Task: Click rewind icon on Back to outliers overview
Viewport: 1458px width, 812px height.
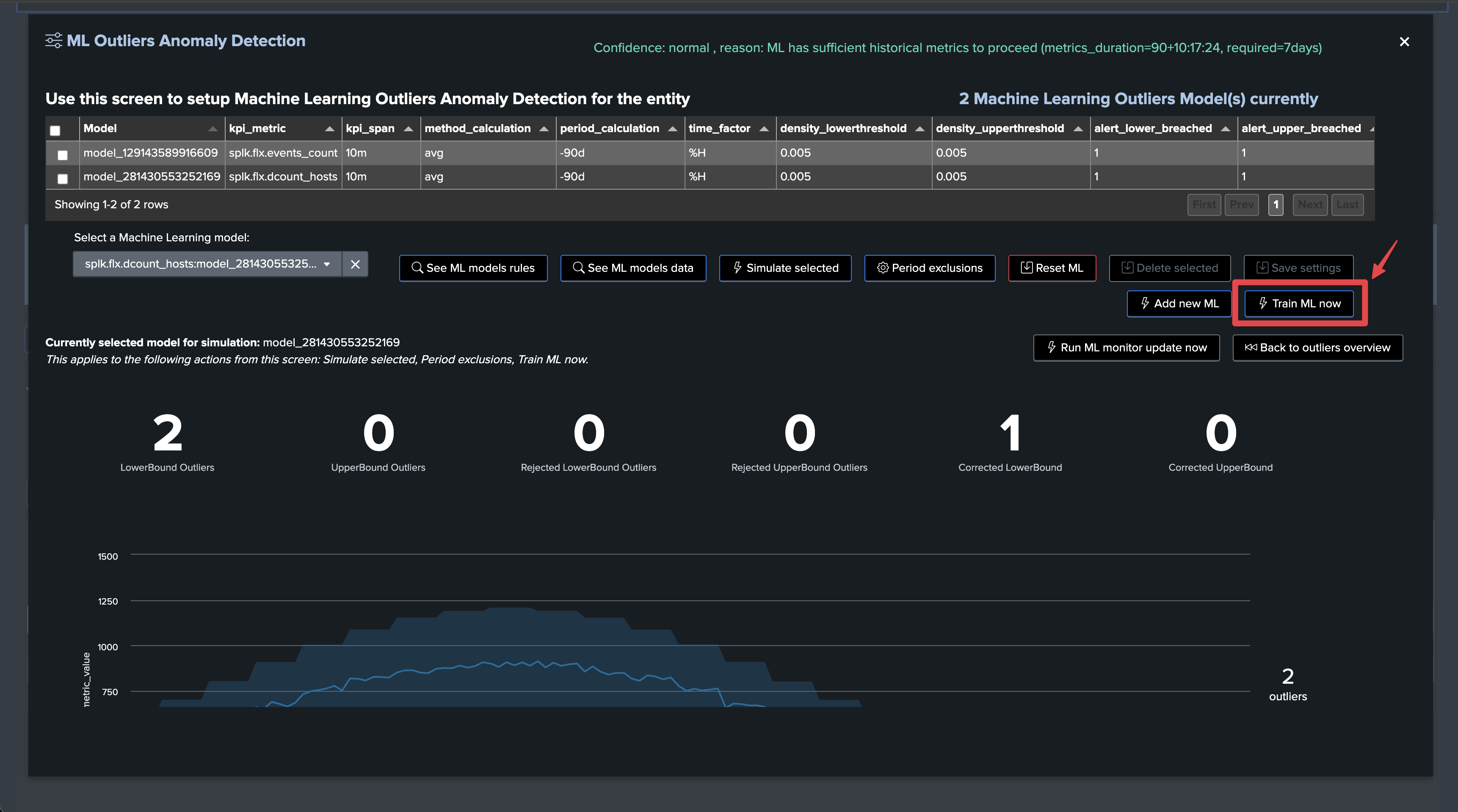Action: point(1251,348)
